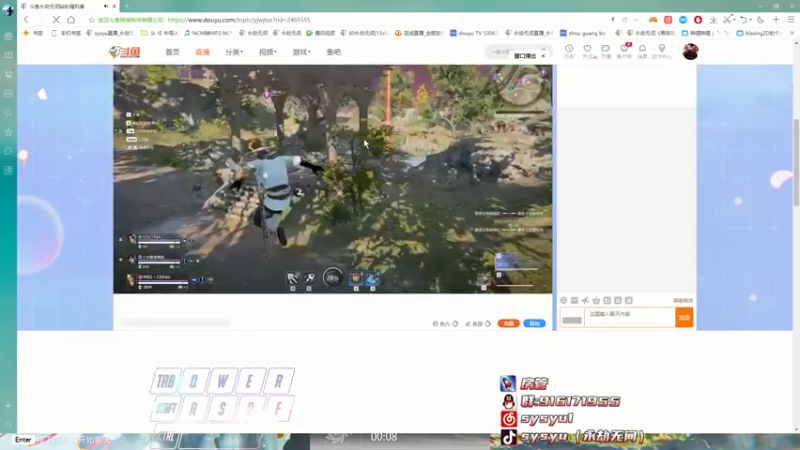This screenshot has height=450, width=800.
Task: Open the douyu TV 5306 bookmark
Action: point(473,33)
